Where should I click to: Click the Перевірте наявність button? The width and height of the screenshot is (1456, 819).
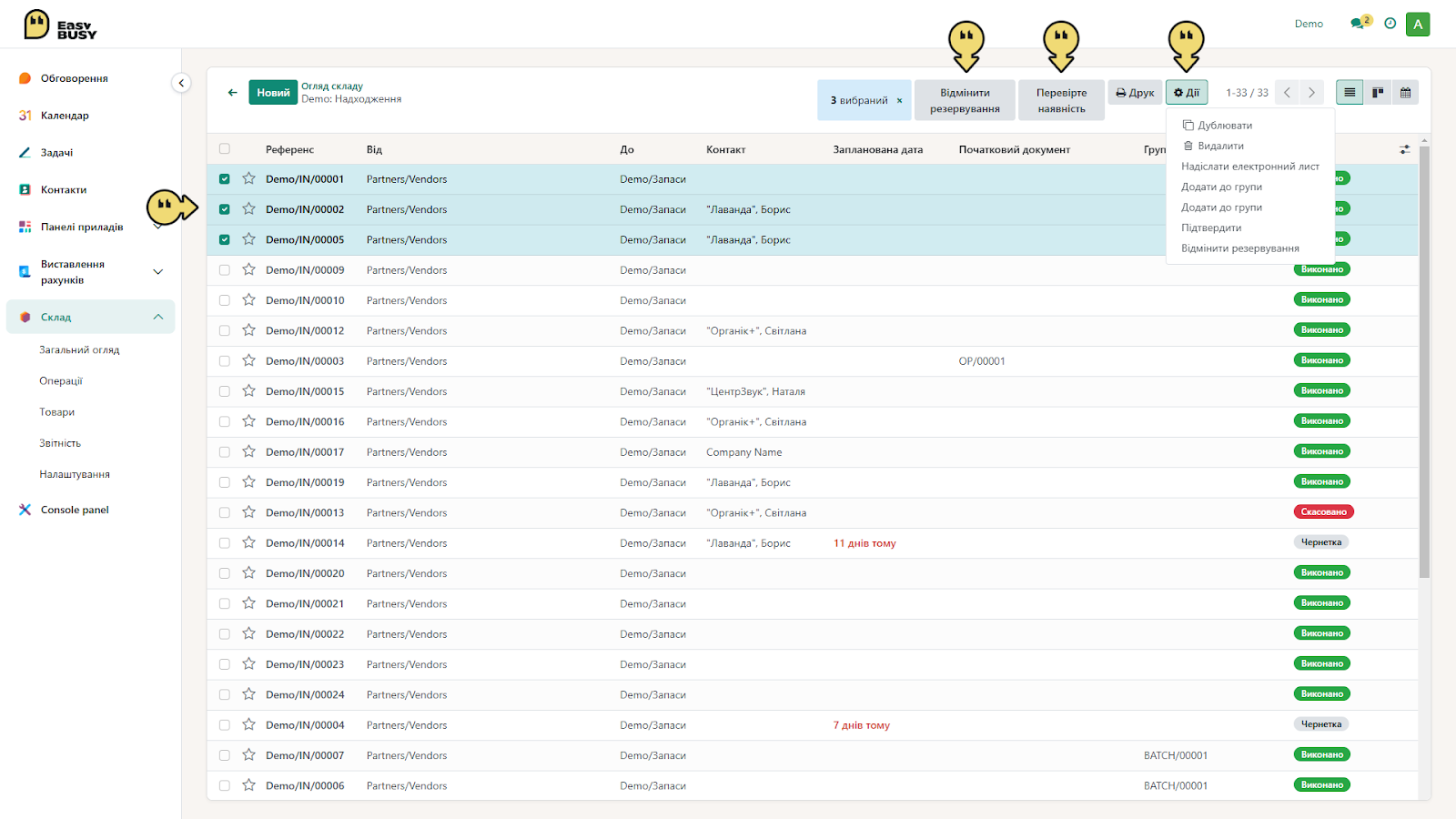tap(1061, 100)
